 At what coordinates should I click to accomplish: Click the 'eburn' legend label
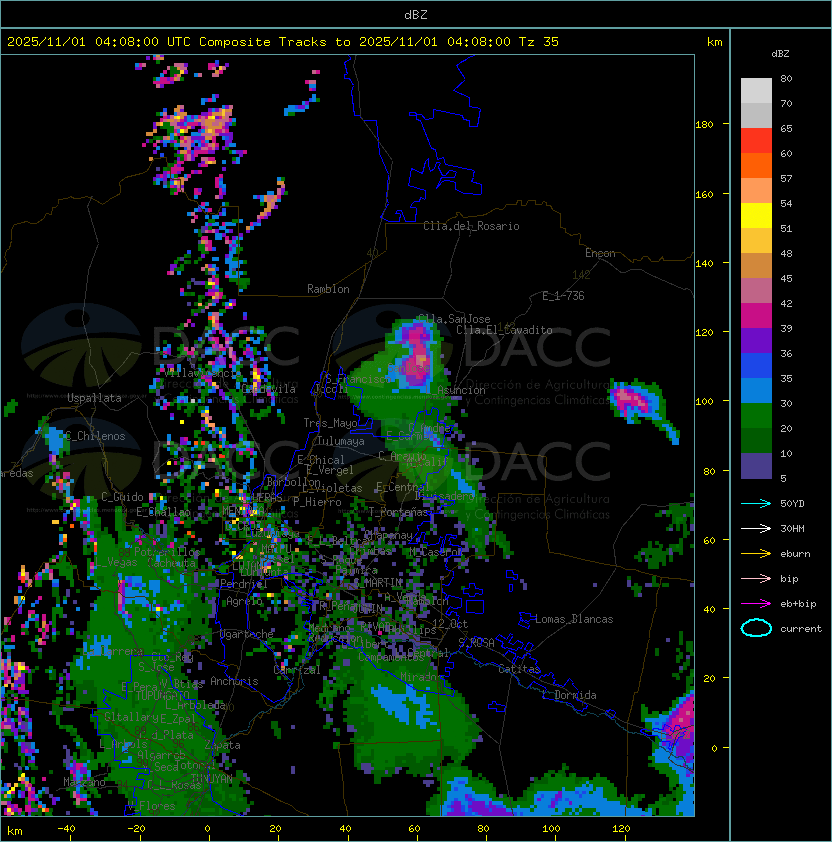795,554
